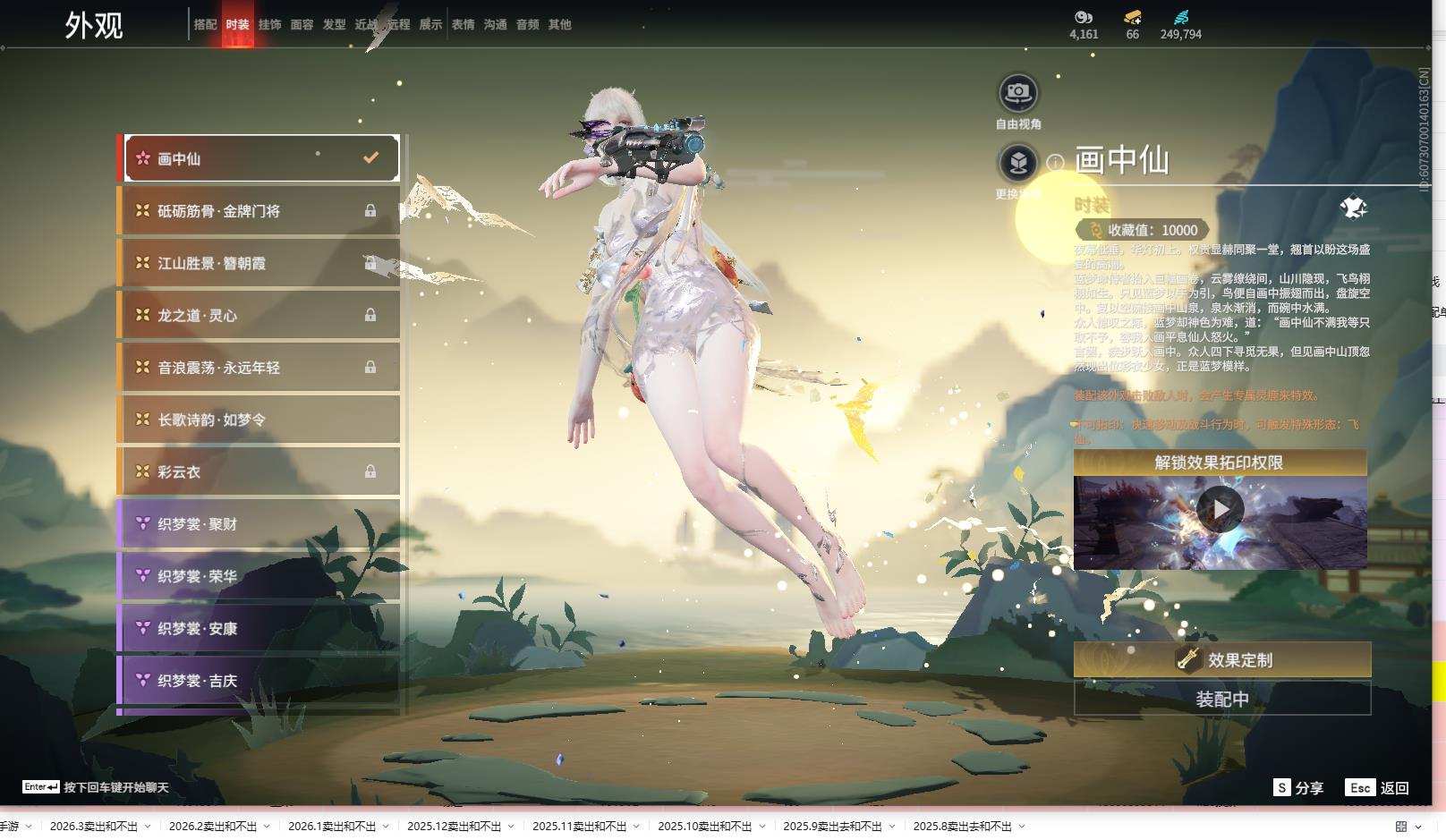Select the 龙之道·灵心 outfit name
This screenshot has height=840, width=1446.
pos(198,315)
